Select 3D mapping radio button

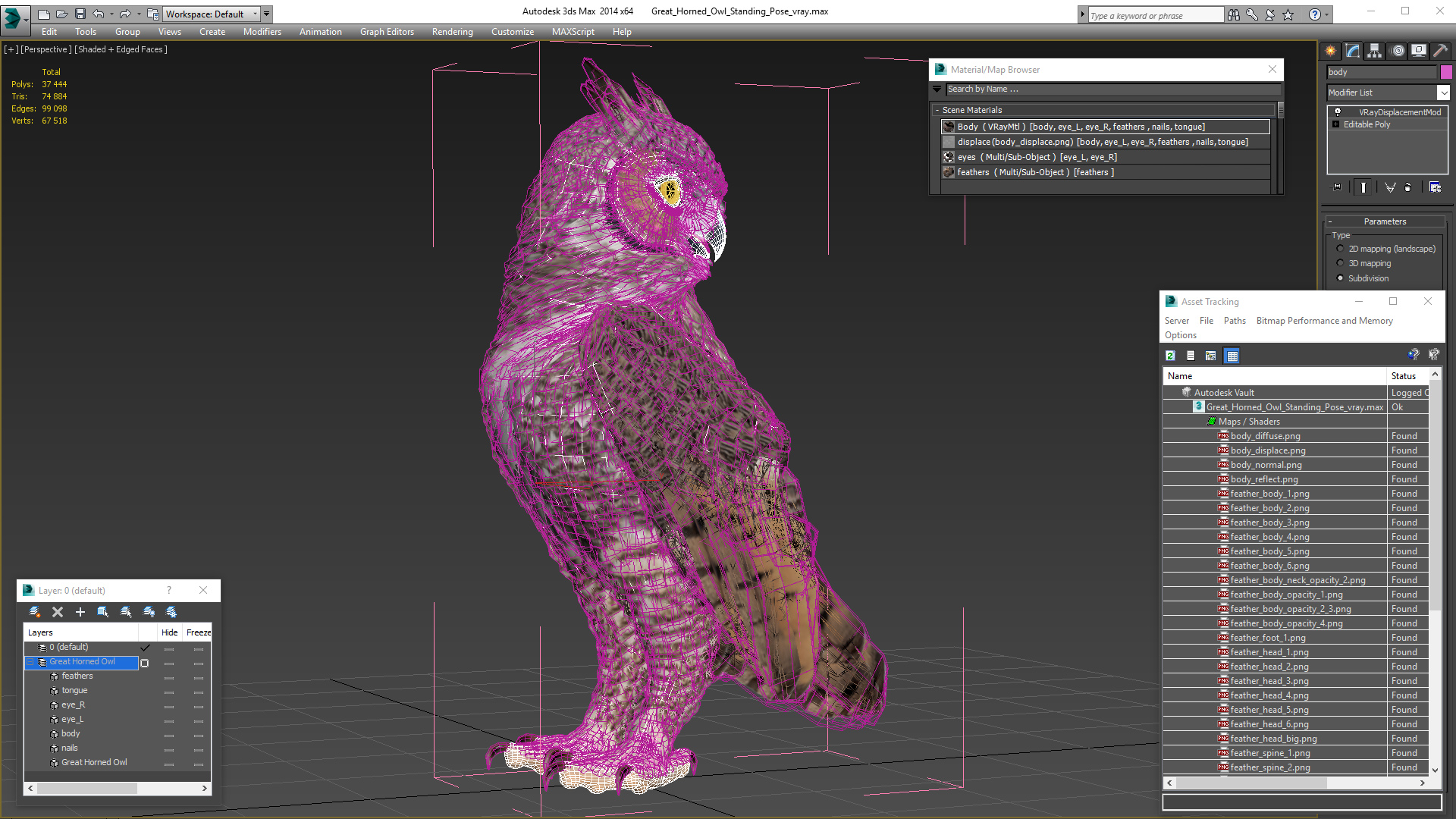(1340, 263)
